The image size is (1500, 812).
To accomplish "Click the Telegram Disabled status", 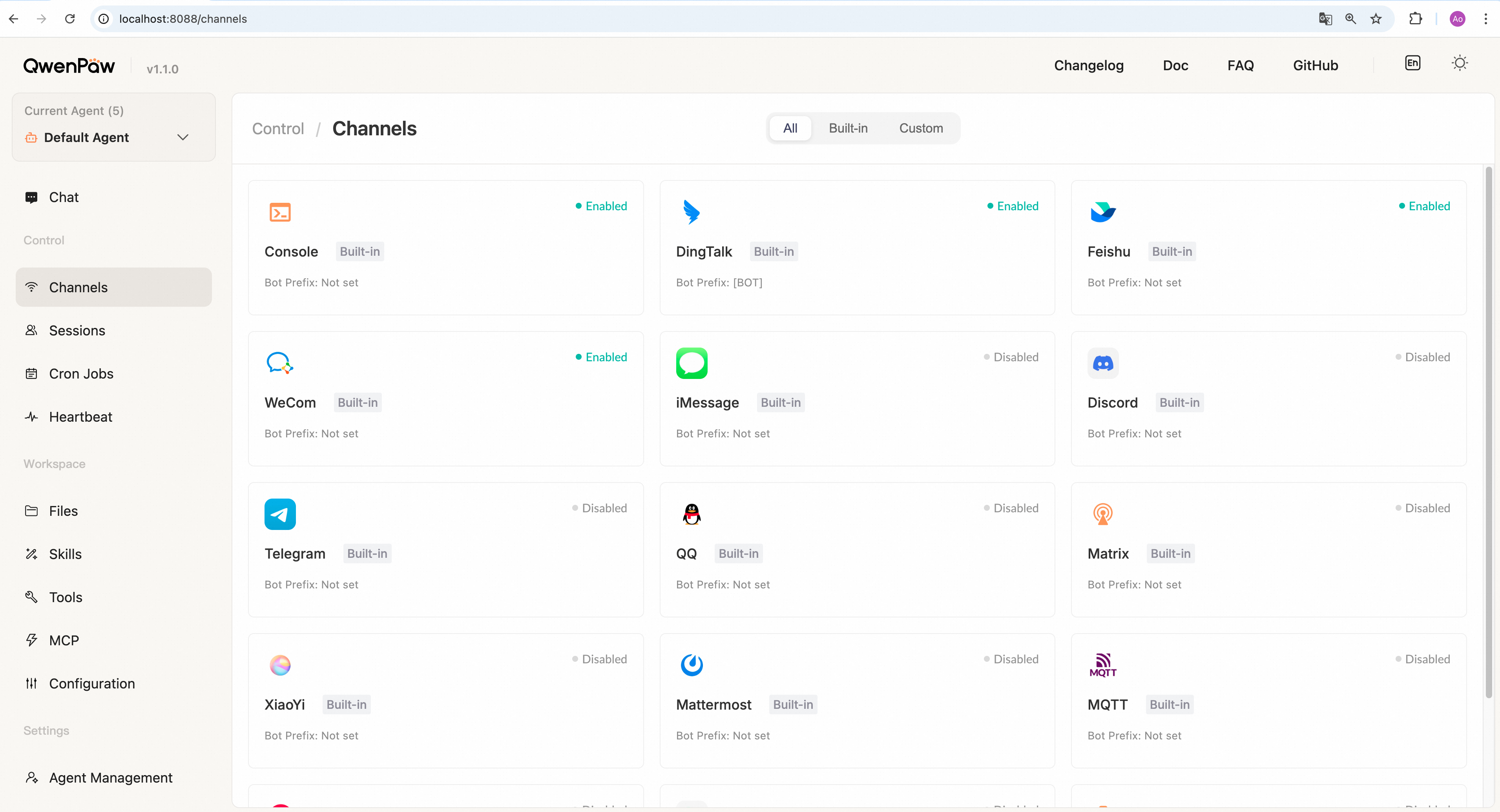I will 599,508.
